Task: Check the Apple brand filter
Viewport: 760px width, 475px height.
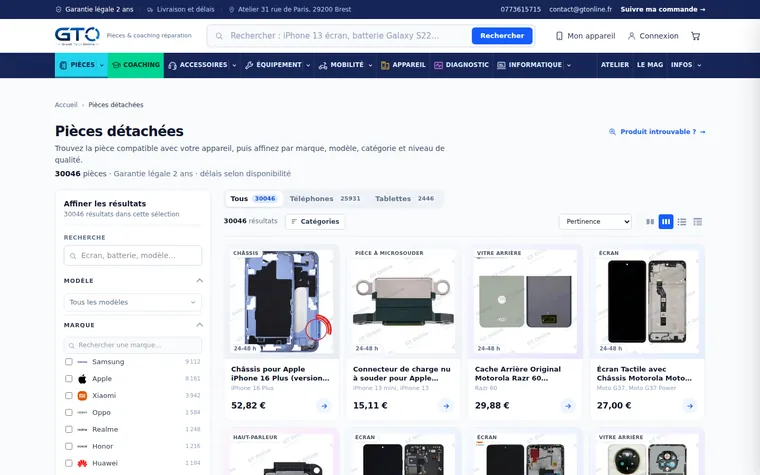Action: click(69, 379)
